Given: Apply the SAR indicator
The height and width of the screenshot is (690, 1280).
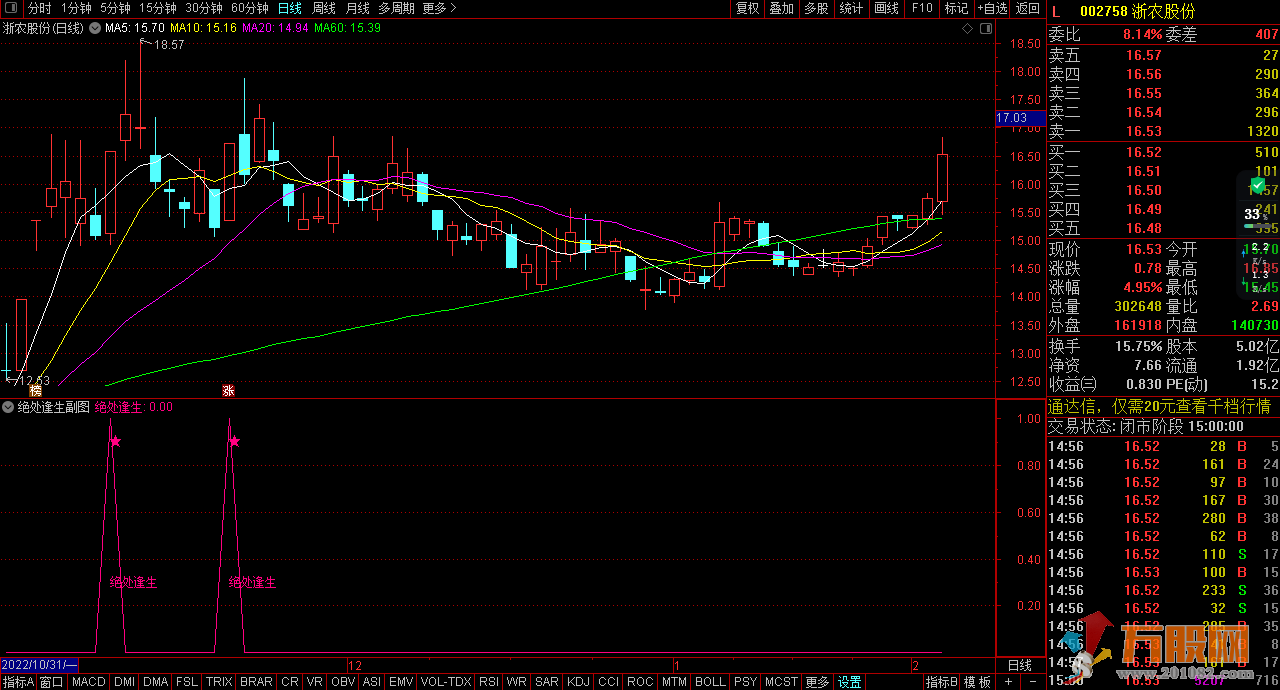Looking at the screenshot, I should pyautogui.click(x=547, y=682).
